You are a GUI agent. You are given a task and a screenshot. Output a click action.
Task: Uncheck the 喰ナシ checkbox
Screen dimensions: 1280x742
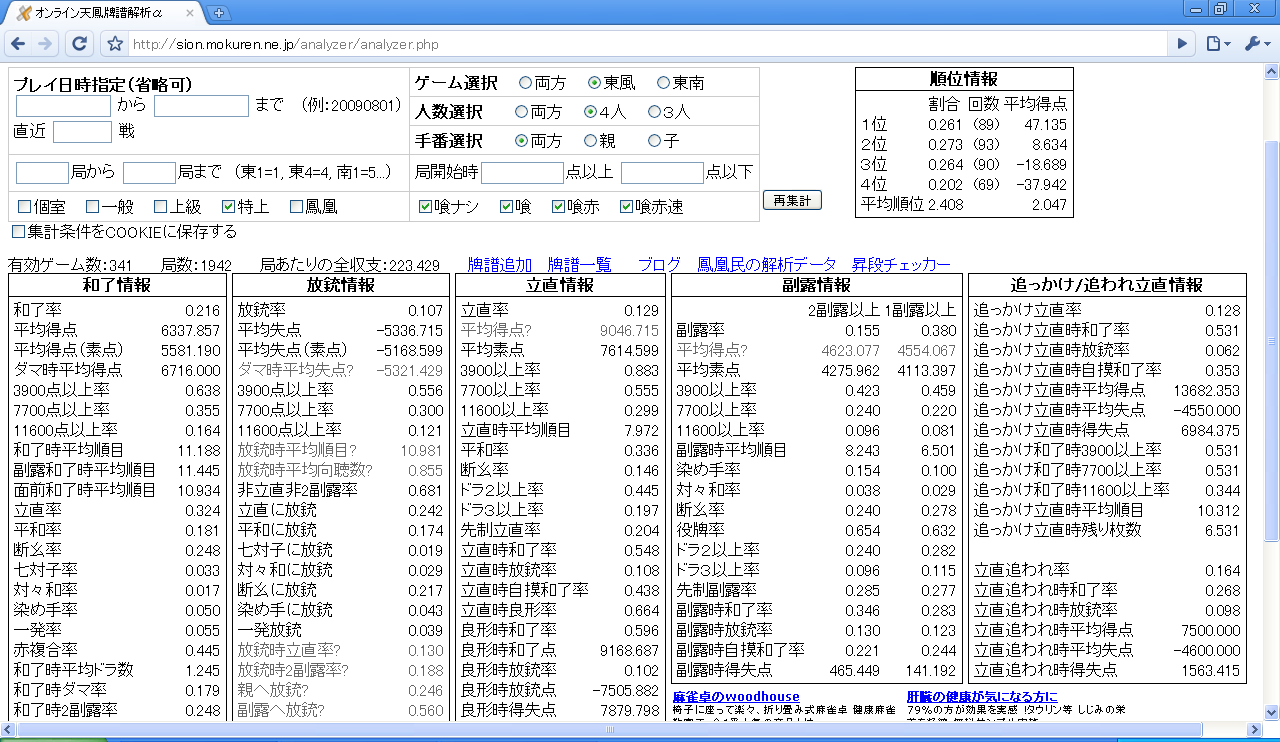coord(426,207)
